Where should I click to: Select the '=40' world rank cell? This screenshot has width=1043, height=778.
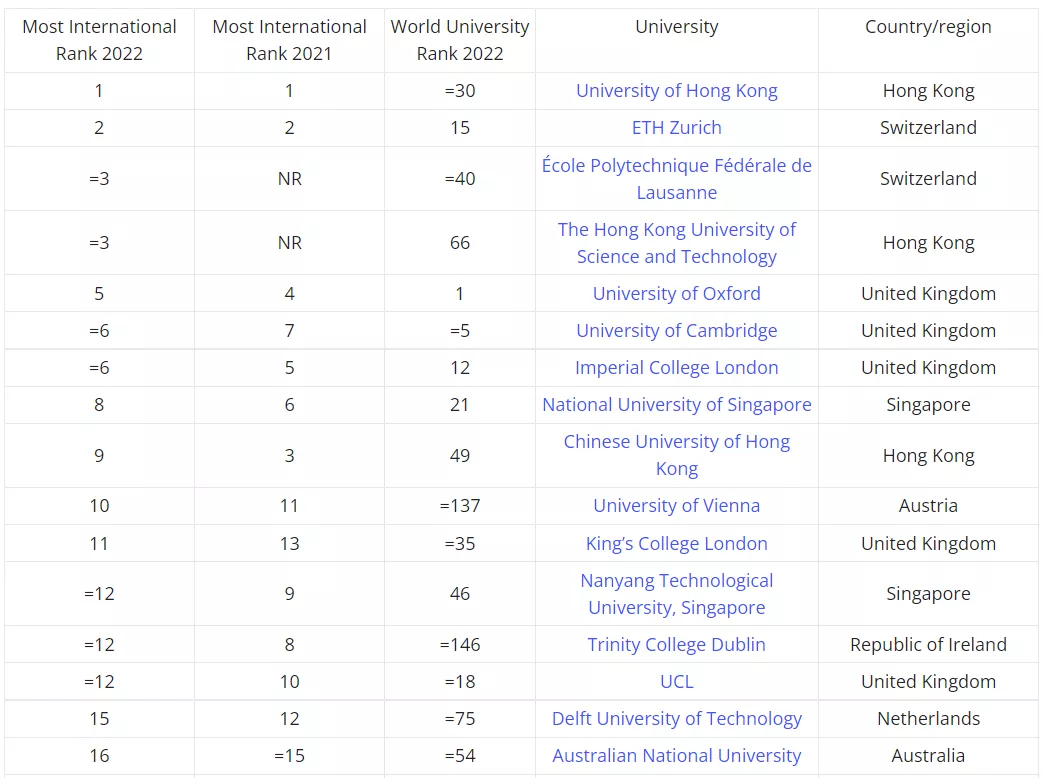coord(460,179)
